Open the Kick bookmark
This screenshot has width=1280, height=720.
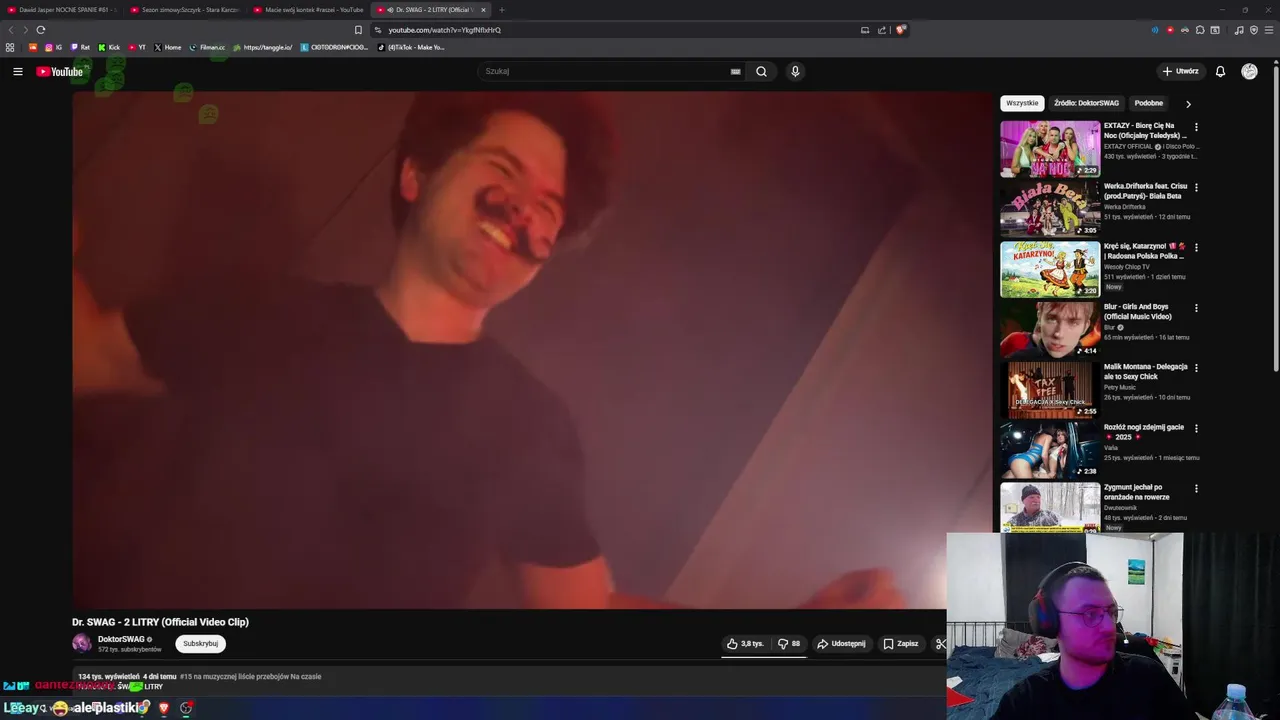tap(109, 47)
